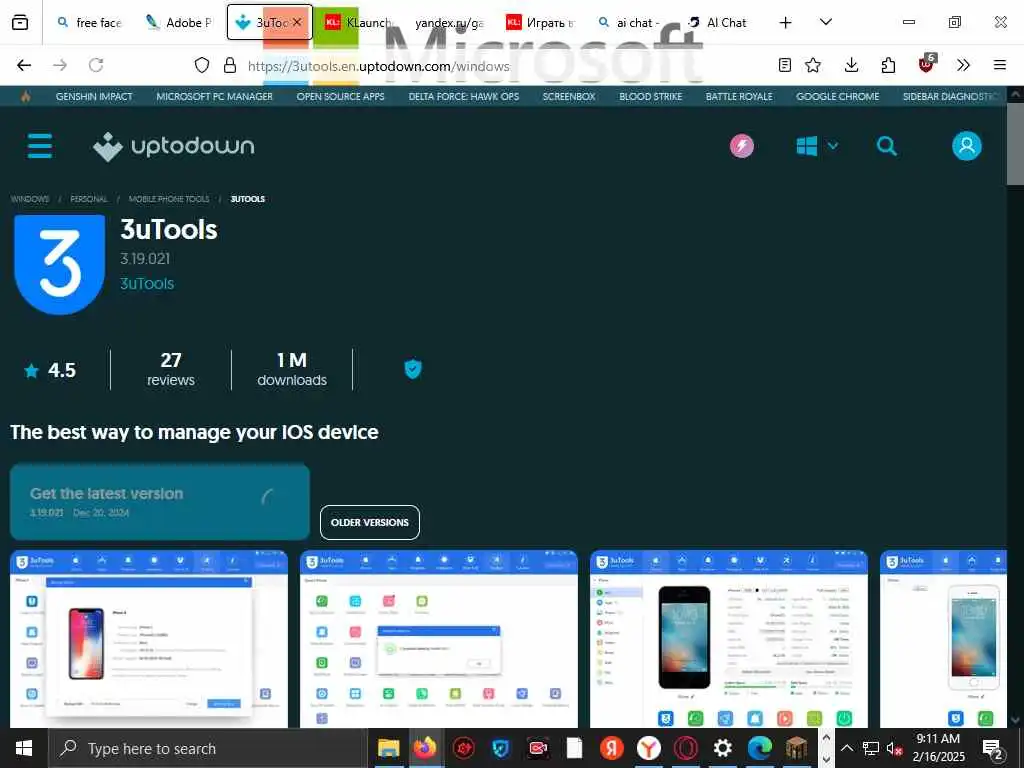Open first screenshot with iPhone X dialog
1024x768 pixels.
point(149,639)
